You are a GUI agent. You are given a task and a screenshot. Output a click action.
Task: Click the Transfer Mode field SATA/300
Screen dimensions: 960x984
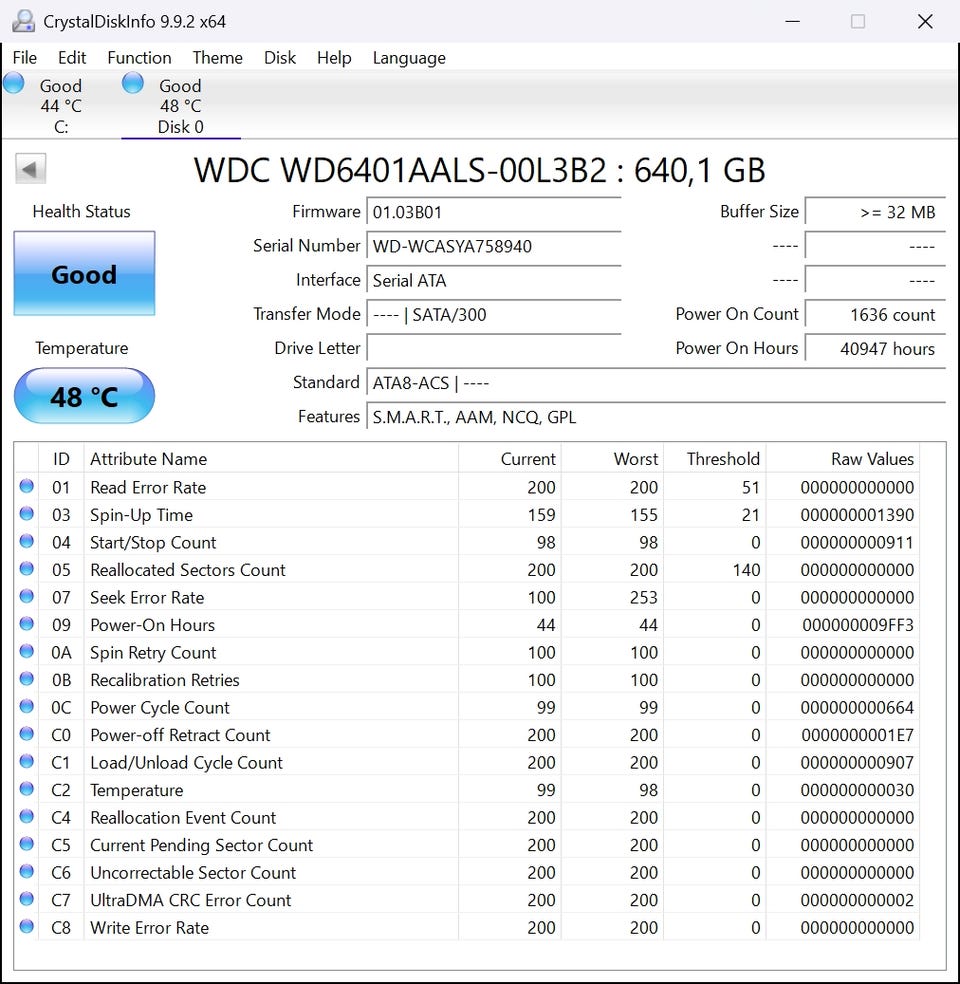click(x=494, y=314)
